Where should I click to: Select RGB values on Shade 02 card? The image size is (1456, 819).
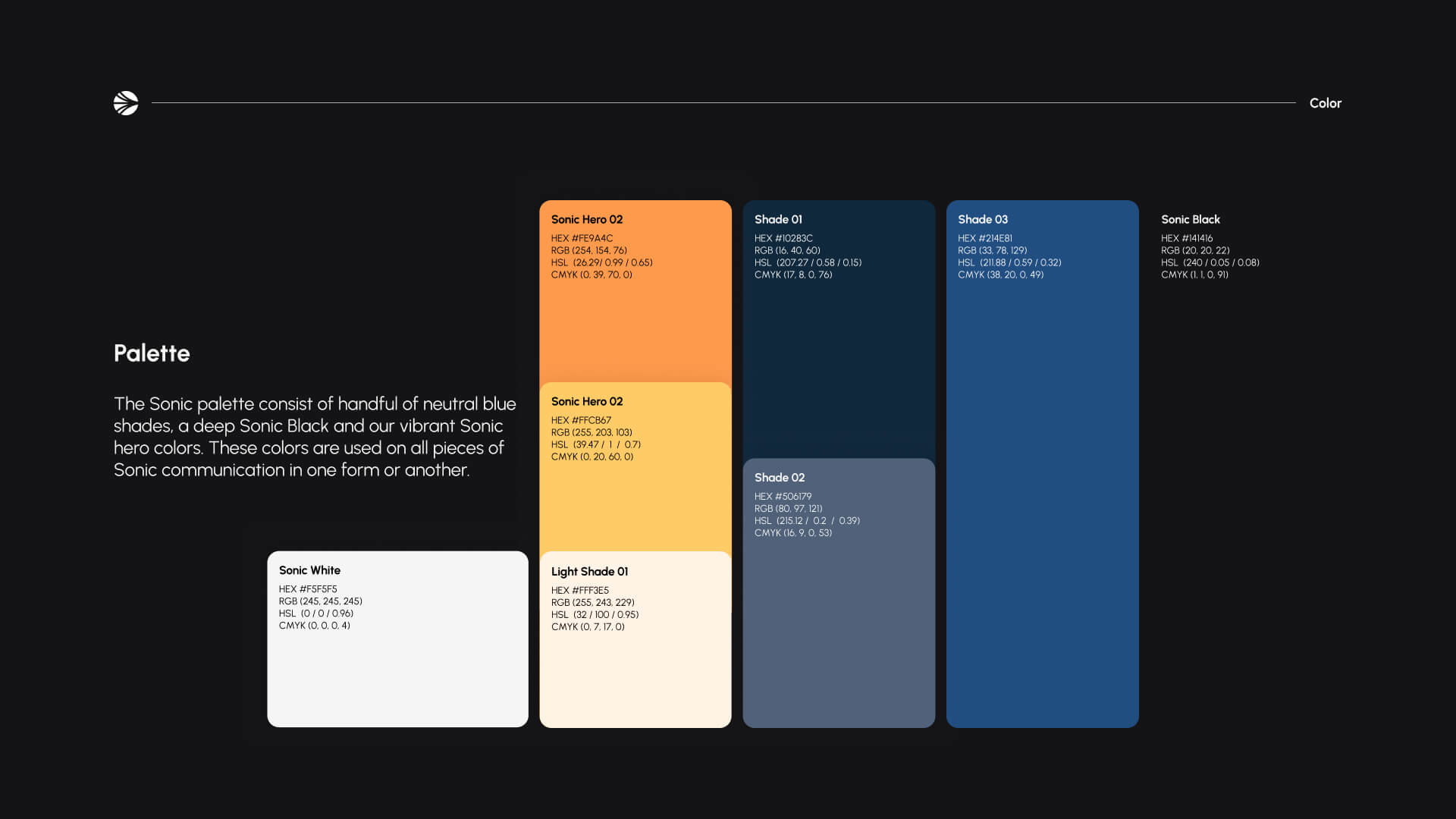[x=789, y=509]
